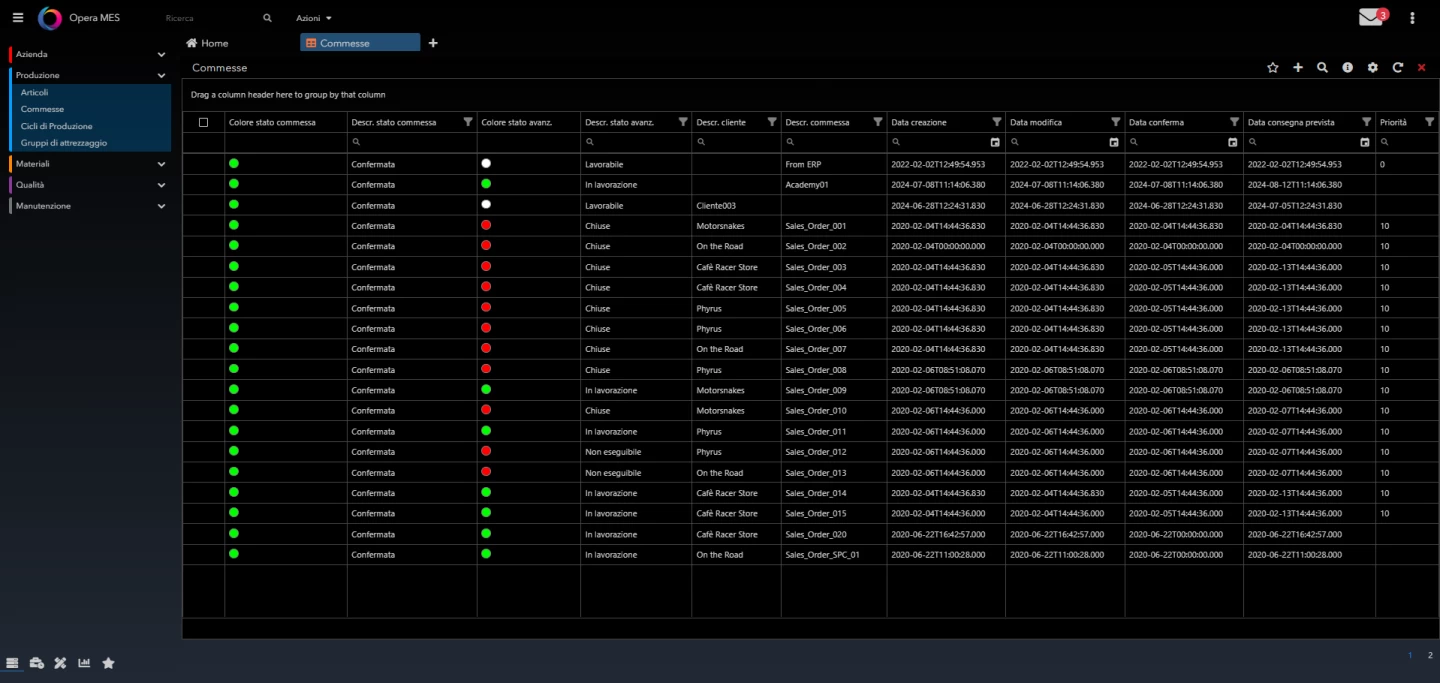This screenshot has height=683, width=1440.
Task: Open calendar picker for Data conferma filter
Action: click(1232, 143)
